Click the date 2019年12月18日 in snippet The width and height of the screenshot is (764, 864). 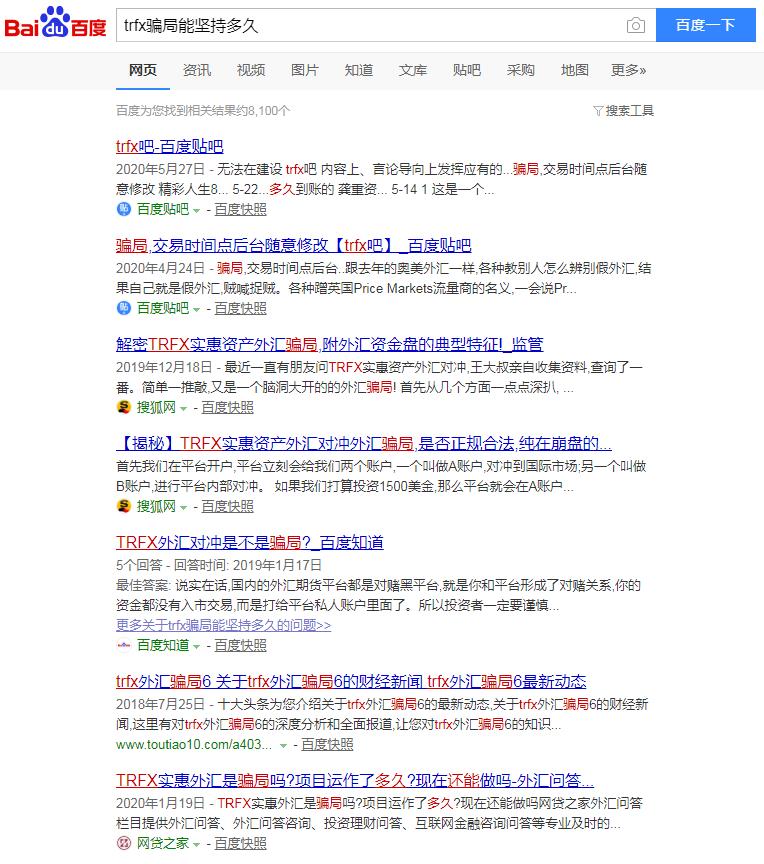coord(164,367)
